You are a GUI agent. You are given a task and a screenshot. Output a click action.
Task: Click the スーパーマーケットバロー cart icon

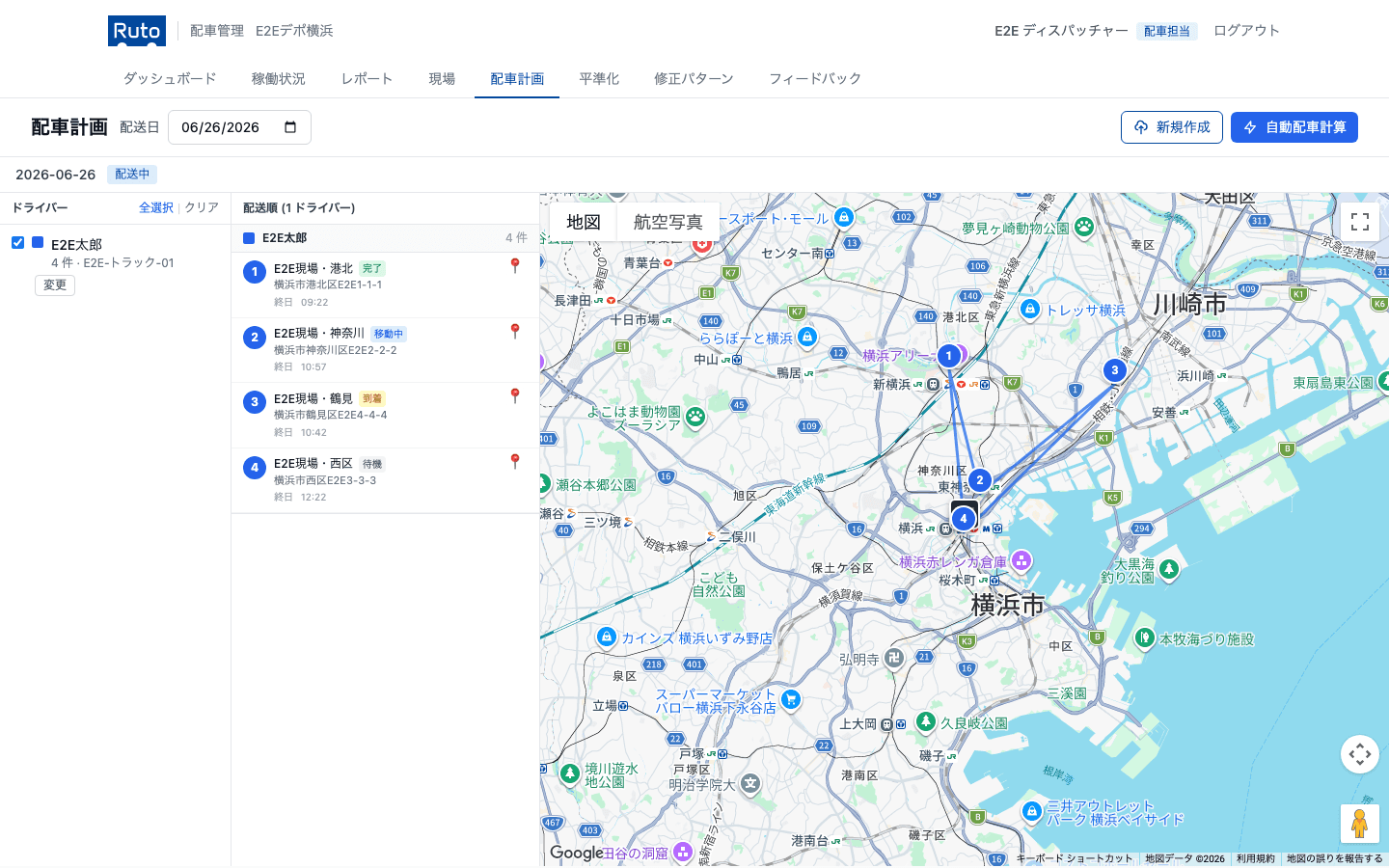(791, 699)
